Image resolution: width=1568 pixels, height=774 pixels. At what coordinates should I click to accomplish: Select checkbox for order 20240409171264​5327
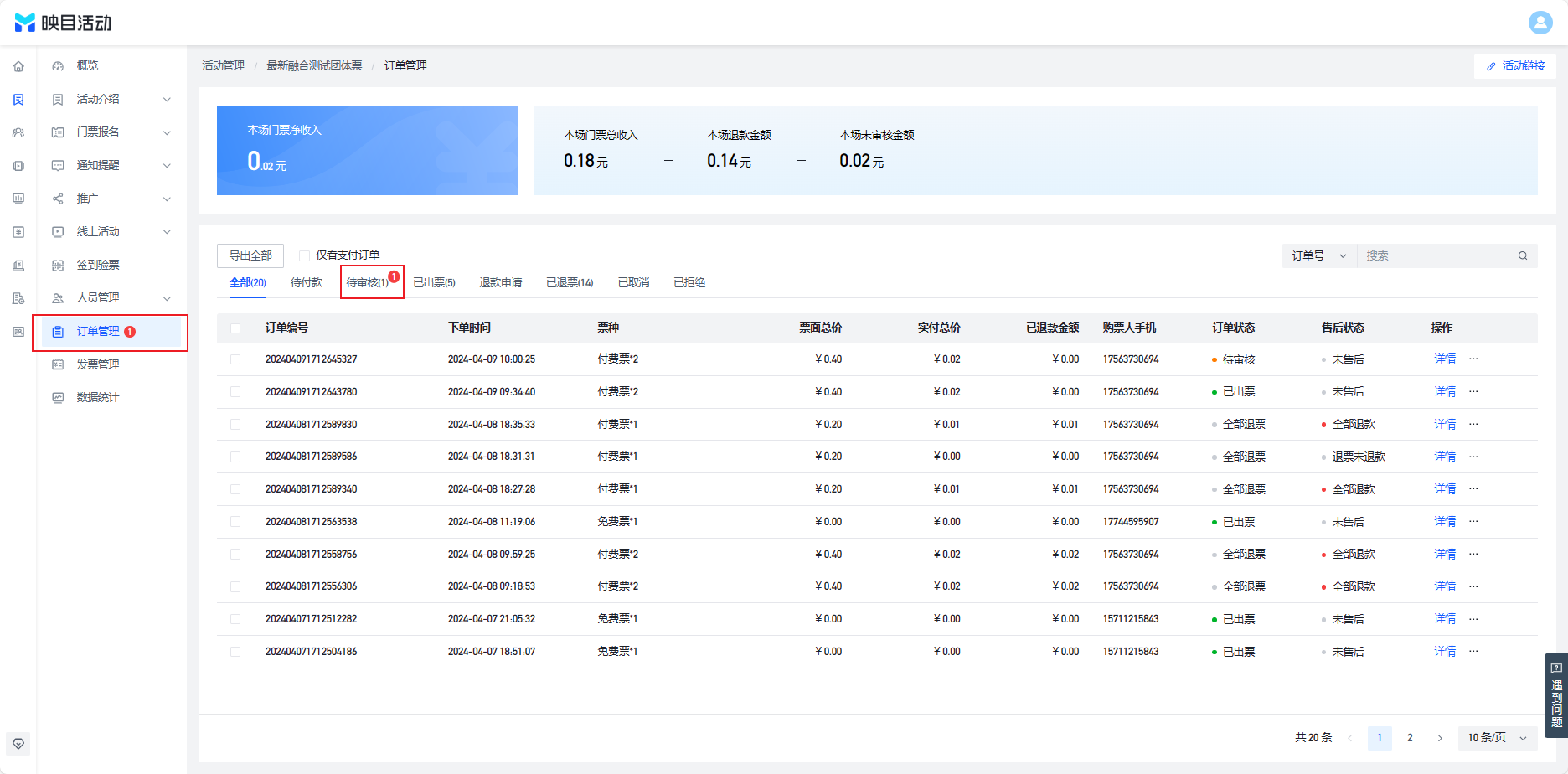click(x=235, y=359)
